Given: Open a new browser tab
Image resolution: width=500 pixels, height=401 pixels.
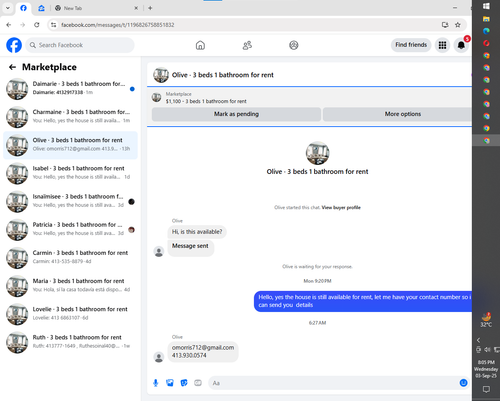Looking at the screenshot, I should point(150,8).
